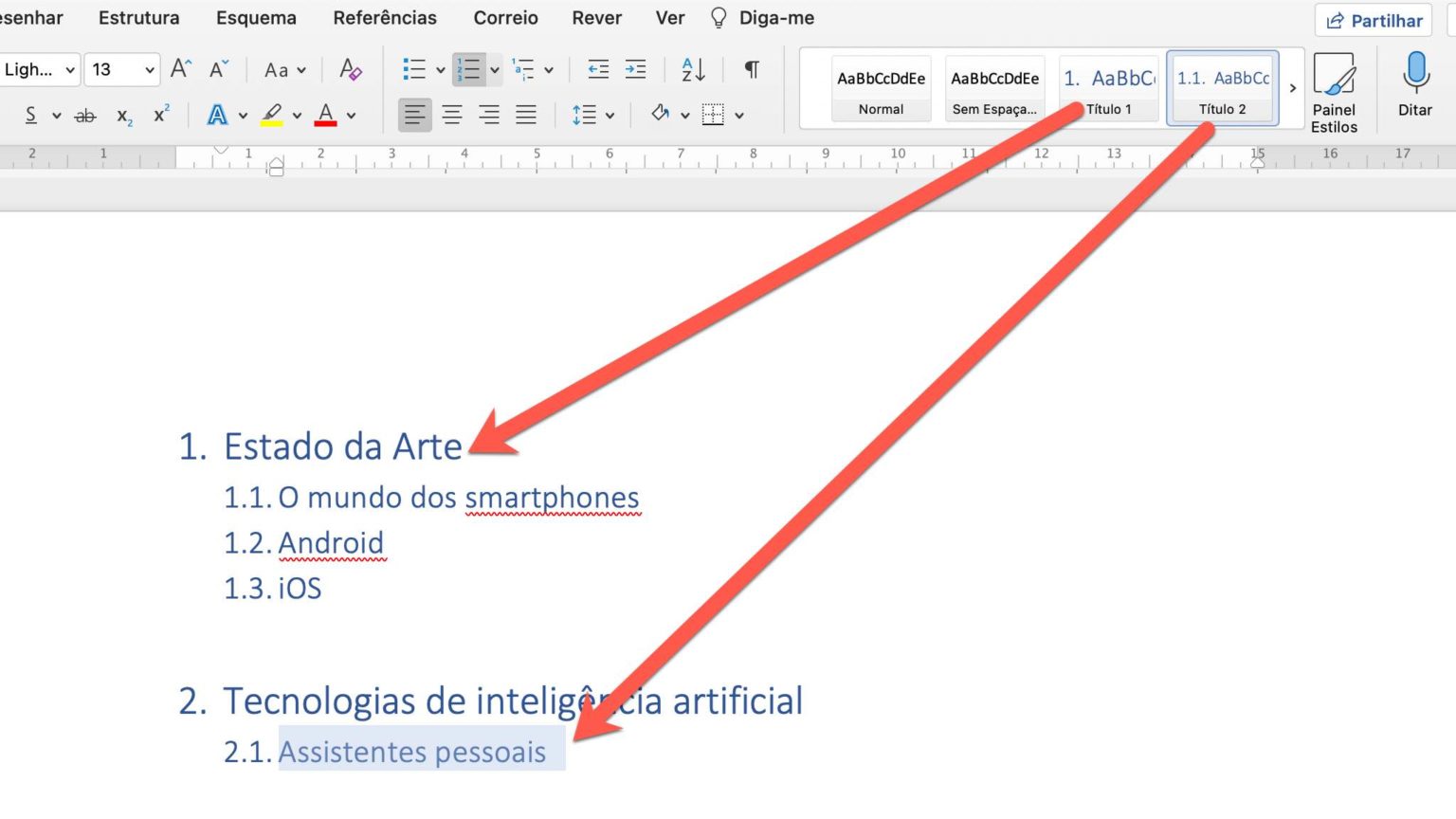Open the Rever ribbon tab
The width and height of the screenshot is (1456, 819).
[597, 18]
